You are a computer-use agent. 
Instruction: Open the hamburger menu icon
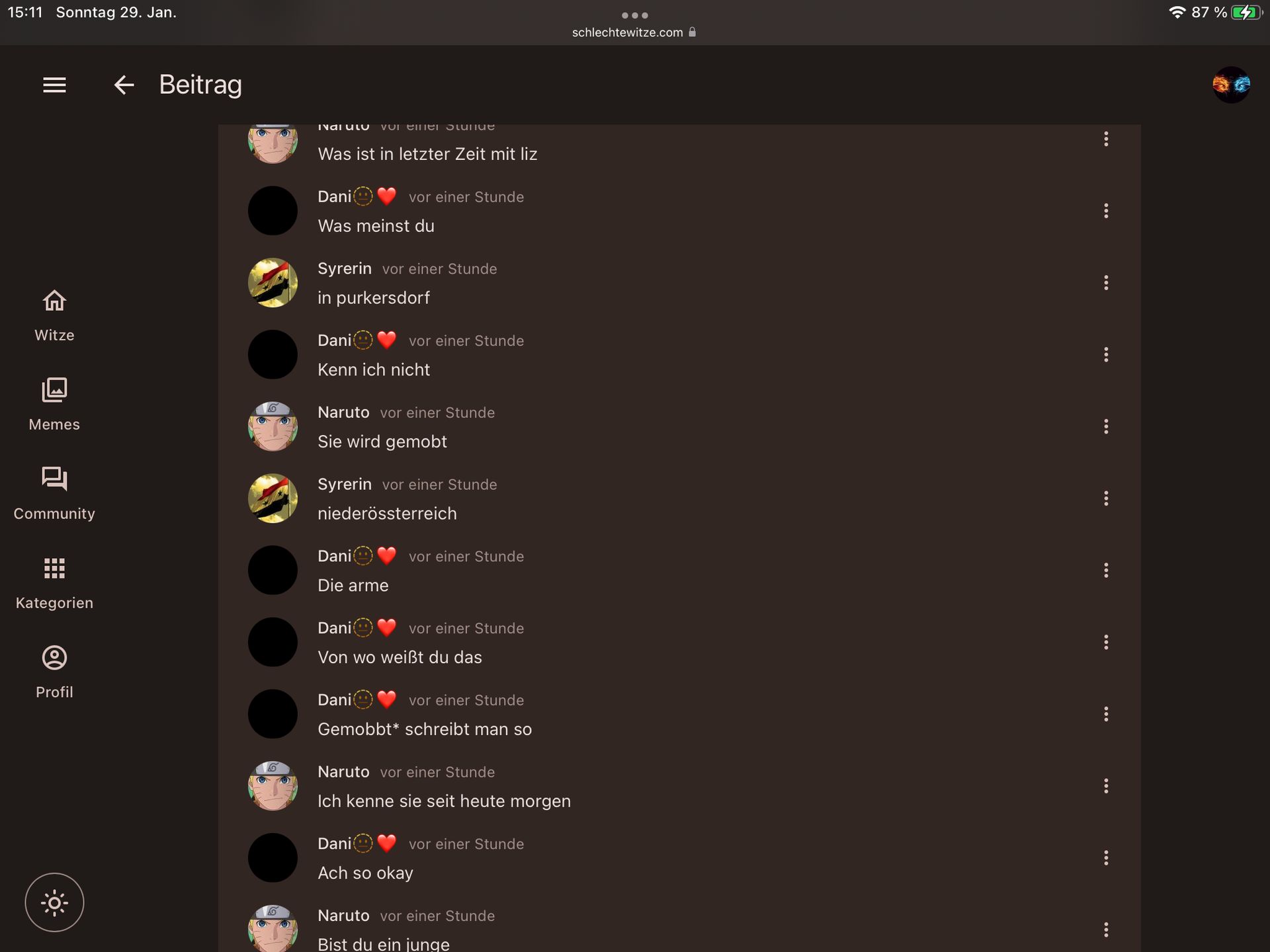pyautogui.click(x=54, y=85)
